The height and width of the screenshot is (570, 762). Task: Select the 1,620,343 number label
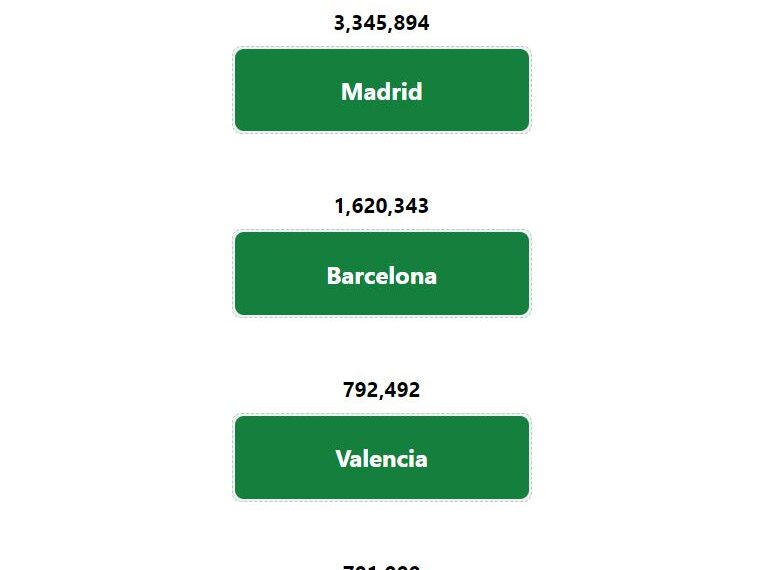click(381, 206)
